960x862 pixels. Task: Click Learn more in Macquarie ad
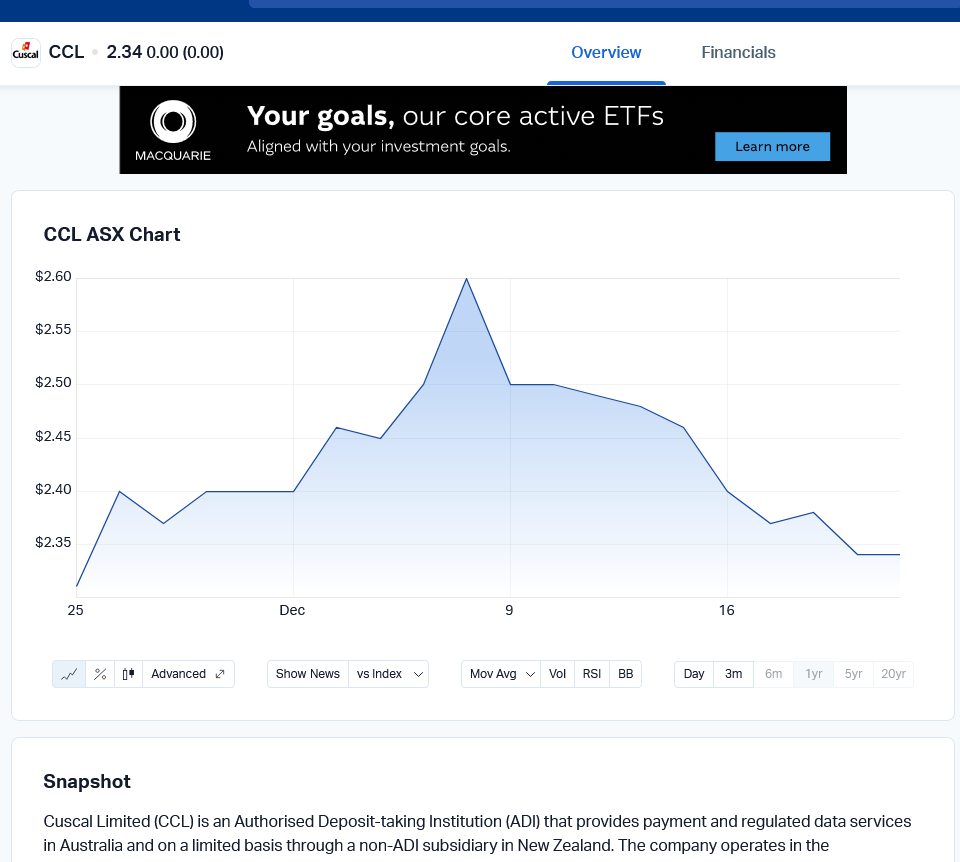[772, 146]
